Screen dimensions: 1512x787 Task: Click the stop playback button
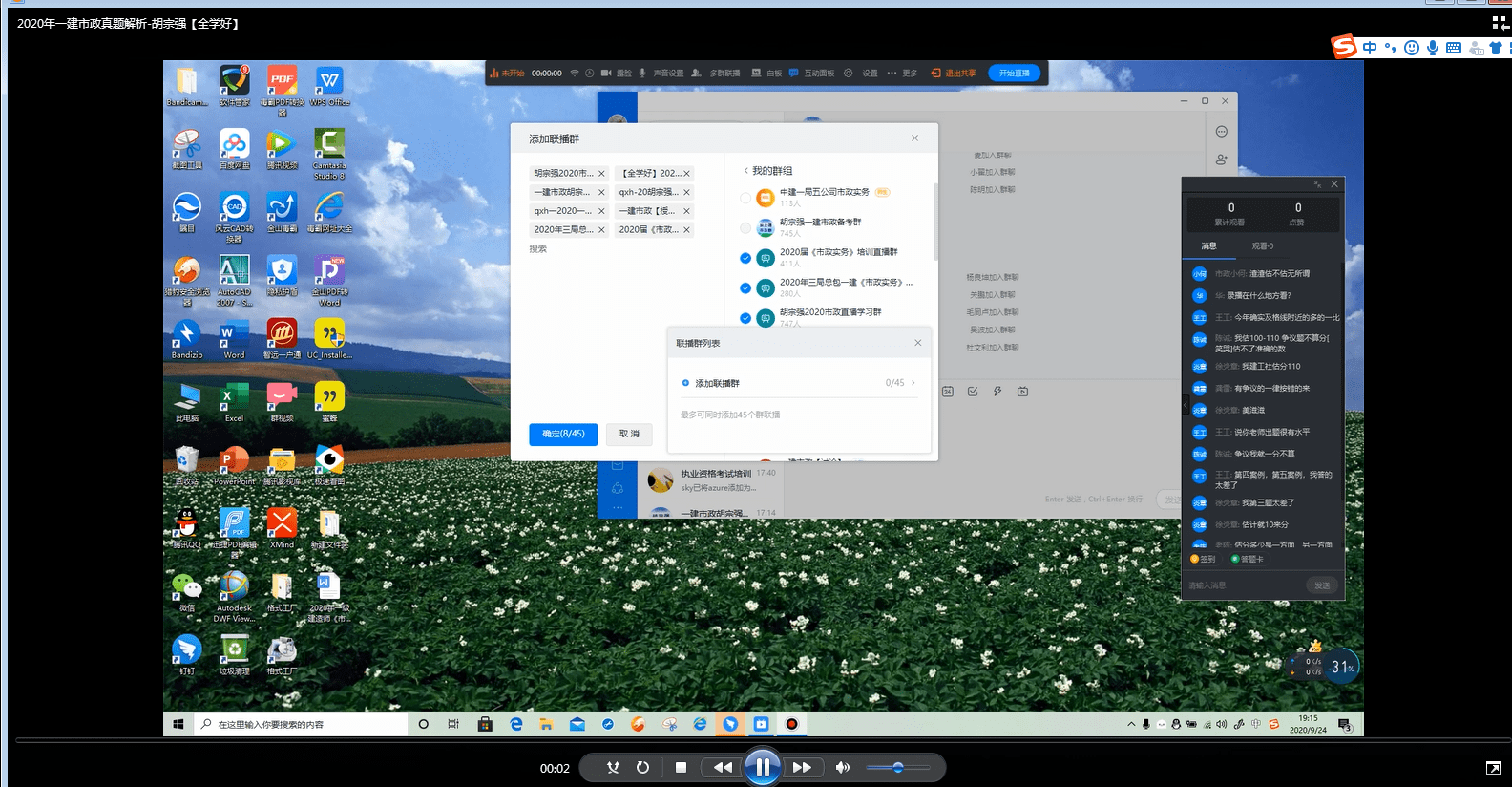(x=681, y=767)
